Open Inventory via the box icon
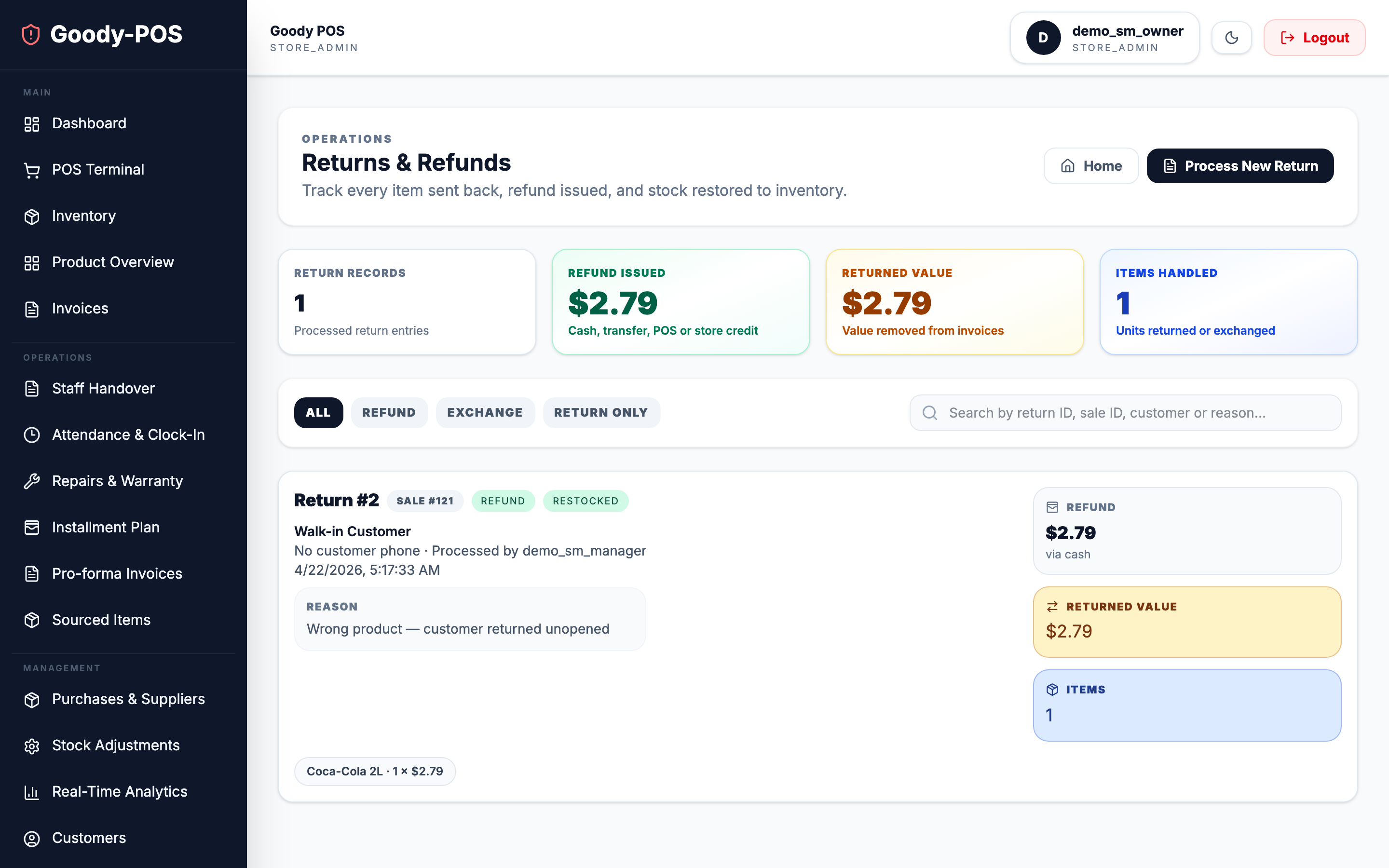This screenshot has width=1389, height=868. 31,216
